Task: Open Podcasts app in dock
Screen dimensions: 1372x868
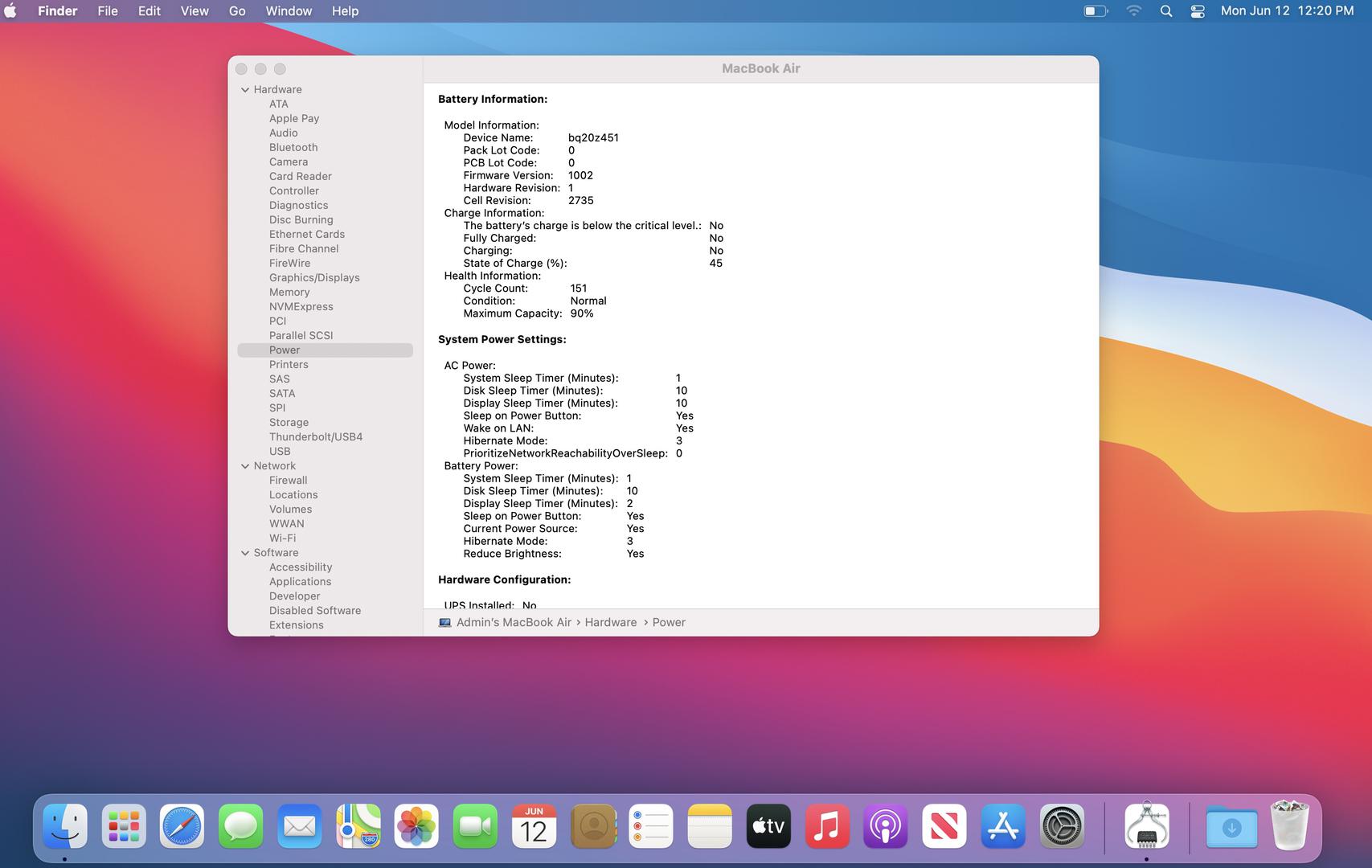Action: (886, 826)
